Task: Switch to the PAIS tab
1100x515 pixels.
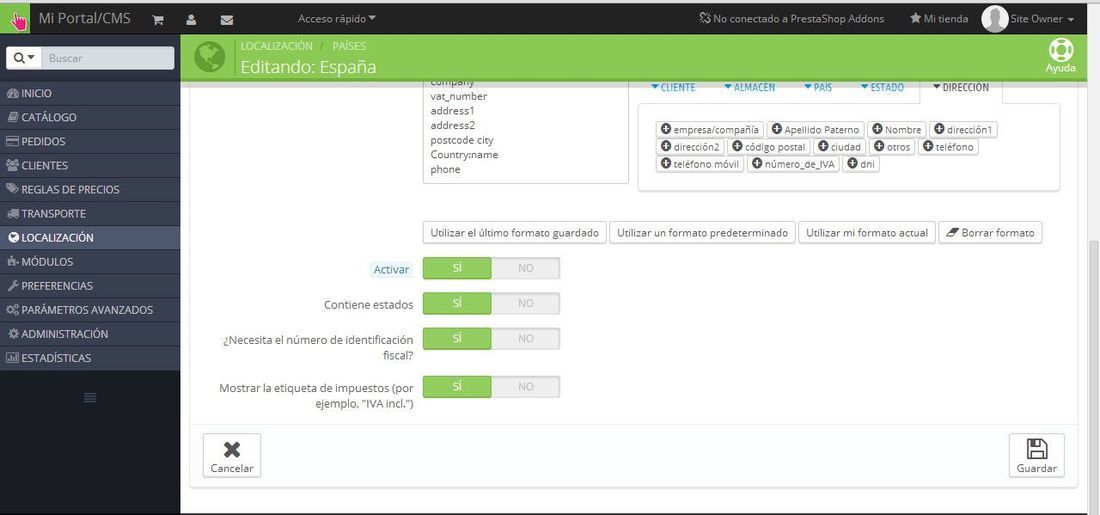Action: point(817,87)
